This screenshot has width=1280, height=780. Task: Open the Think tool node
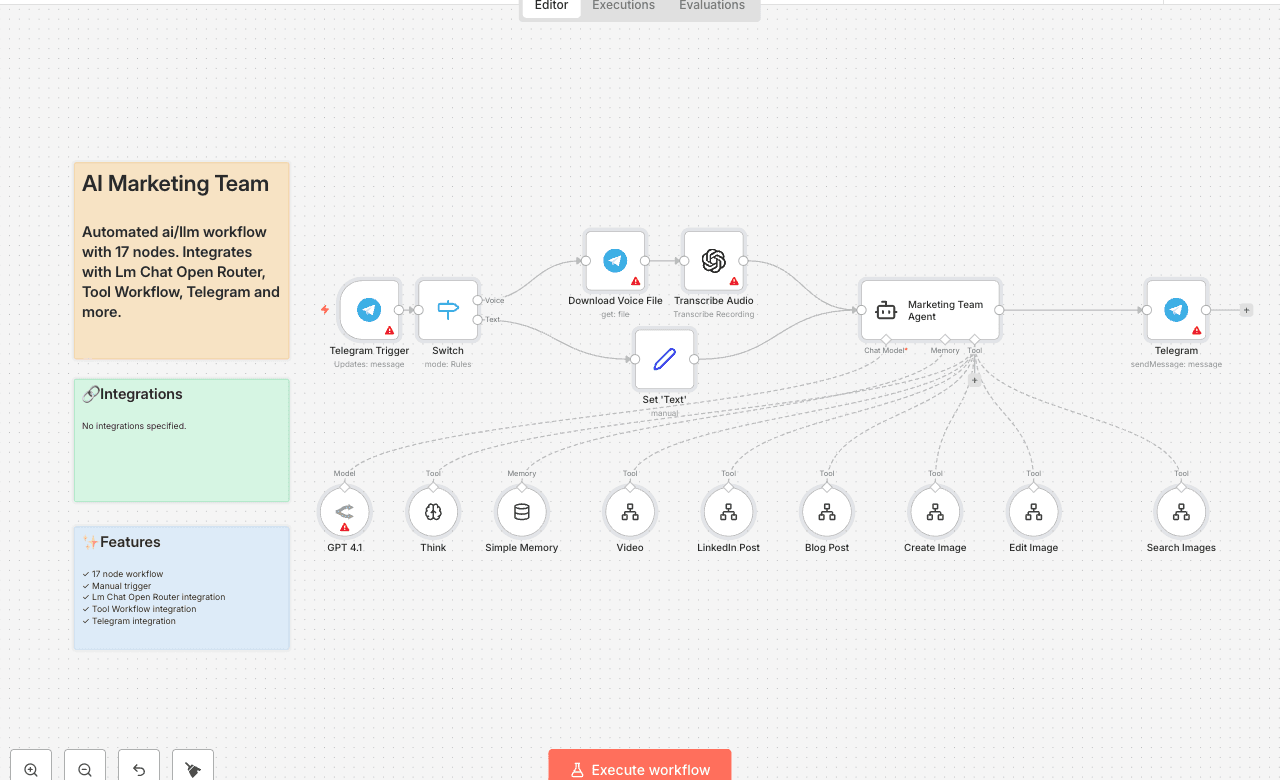click(x=433, y=512)
